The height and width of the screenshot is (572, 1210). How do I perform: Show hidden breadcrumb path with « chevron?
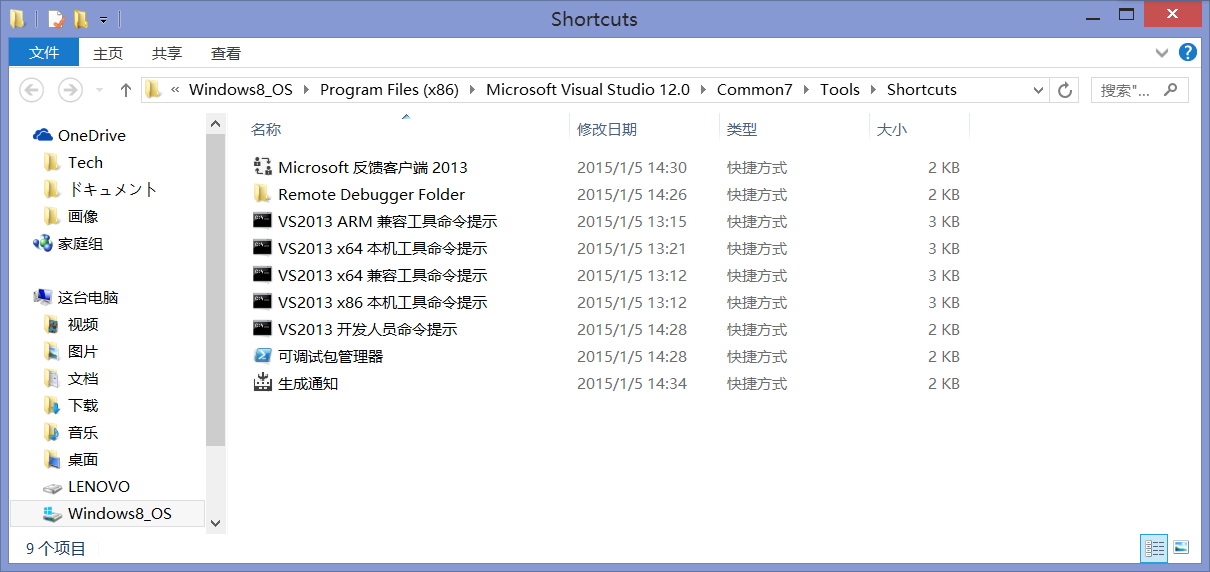(176, 90)
